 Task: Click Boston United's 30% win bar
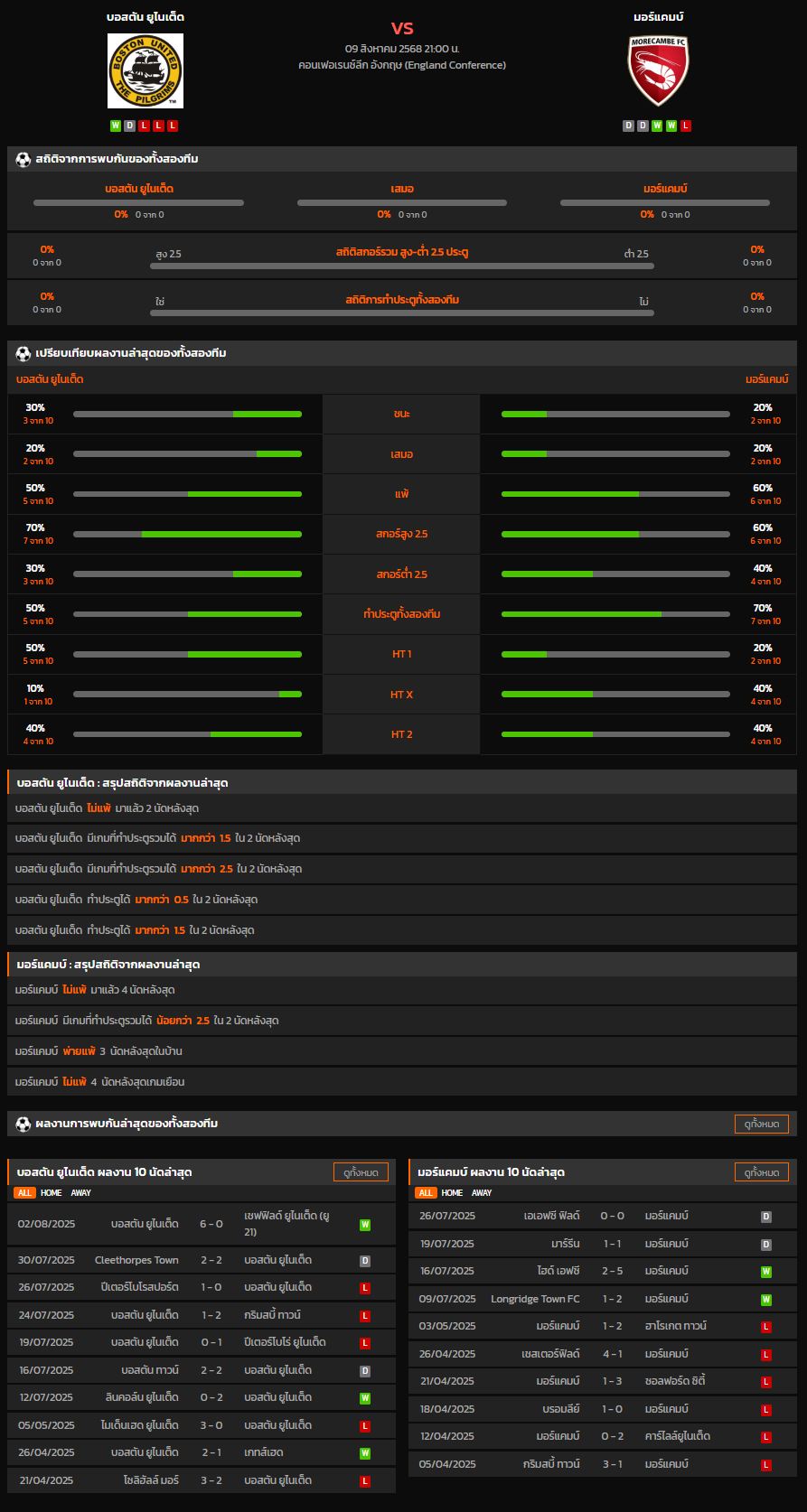point(187,414)
